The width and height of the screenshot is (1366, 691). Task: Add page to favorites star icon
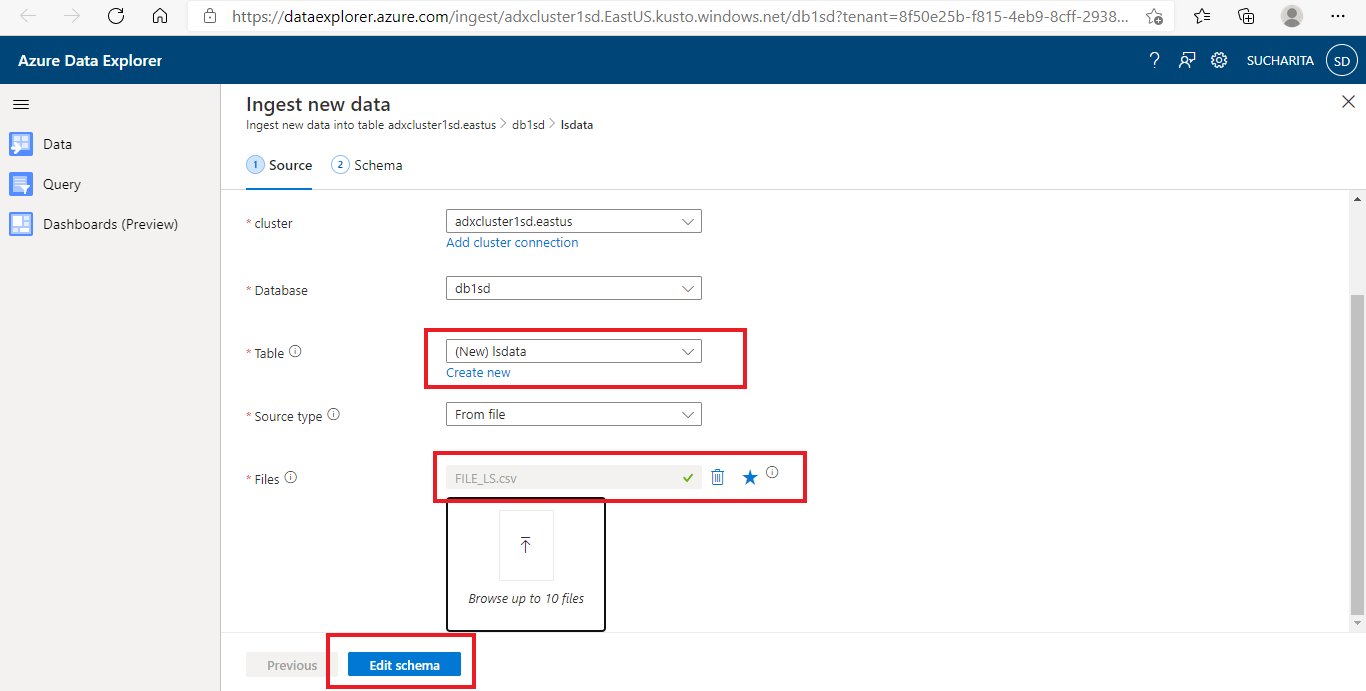tap(1154, 16)
